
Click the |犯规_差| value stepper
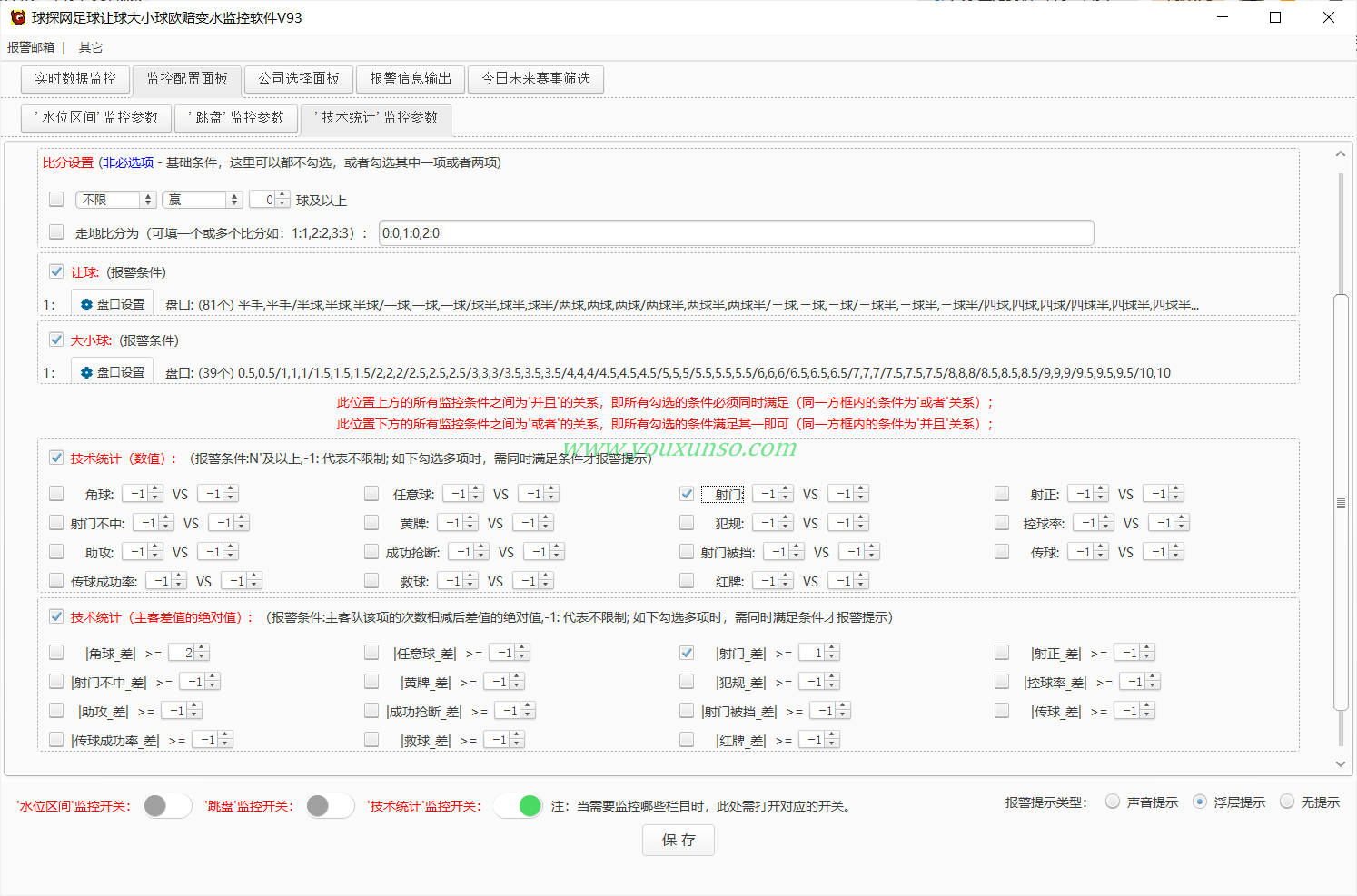(x=819, y=682)
